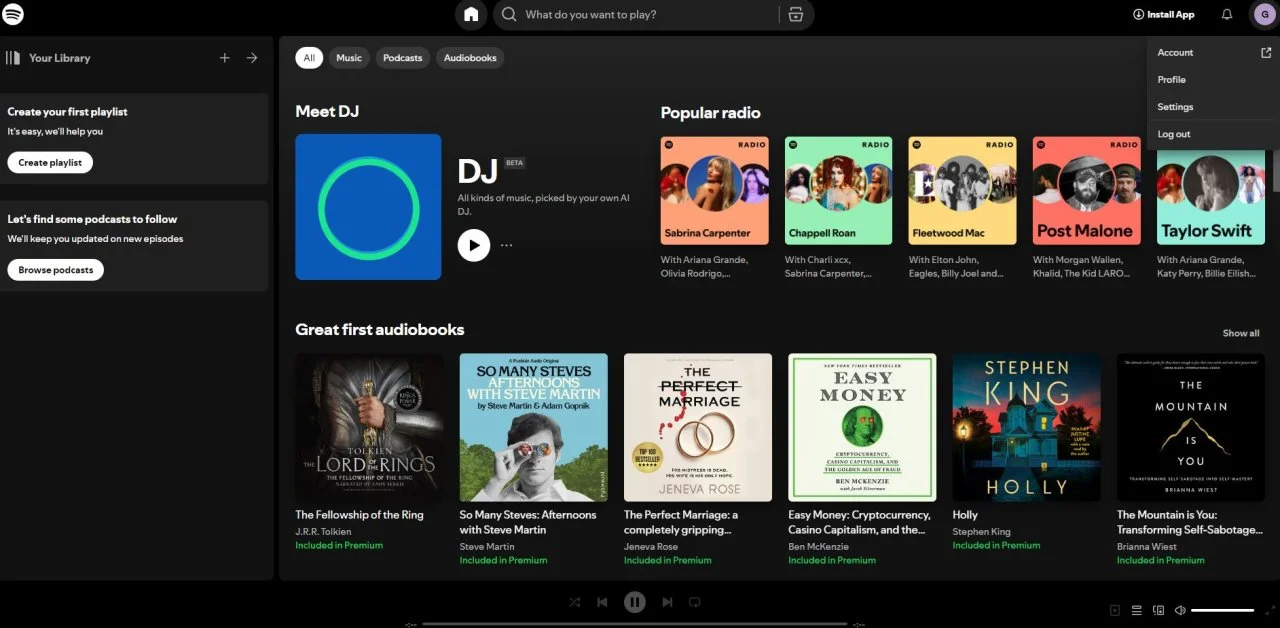Click the author name Jeneva Rose
1280x628 pixels.
coord(651,546)
